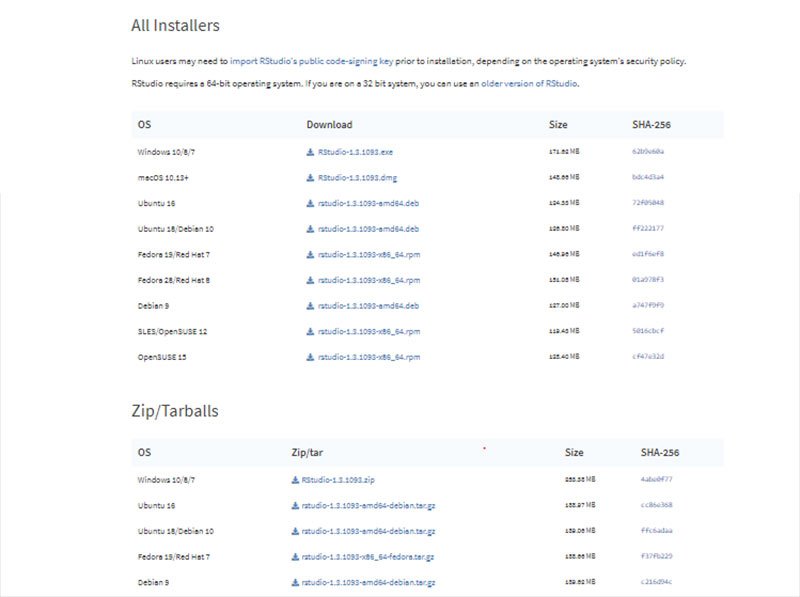
Task: Click download icon beside RStudio-1.3.1093.exe
Action: (x=310, y=152)
